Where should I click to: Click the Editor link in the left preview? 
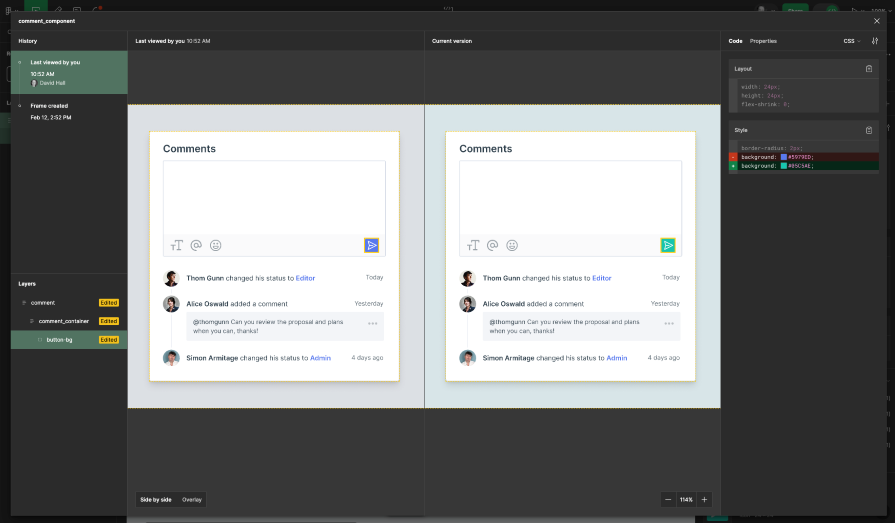(x=305, y=278)
